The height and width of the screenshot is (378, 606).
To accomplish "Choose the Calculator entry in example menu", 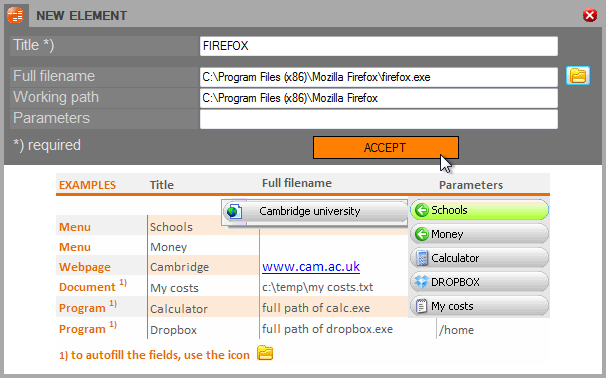I will point(479,258).
